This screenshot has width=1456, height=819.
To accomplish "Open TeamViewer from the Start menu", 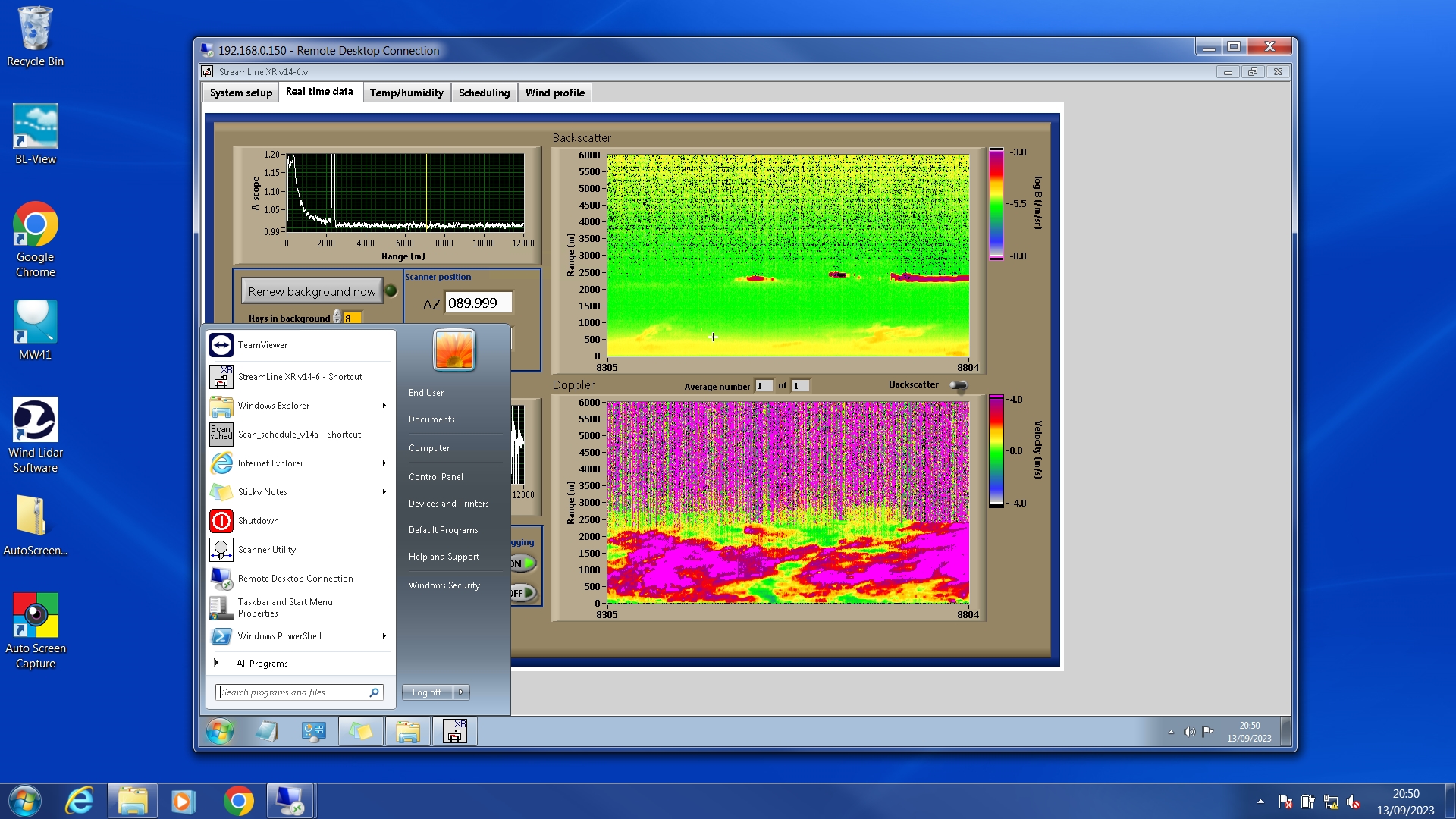I will pyautogui.click(x=262, y=345).
